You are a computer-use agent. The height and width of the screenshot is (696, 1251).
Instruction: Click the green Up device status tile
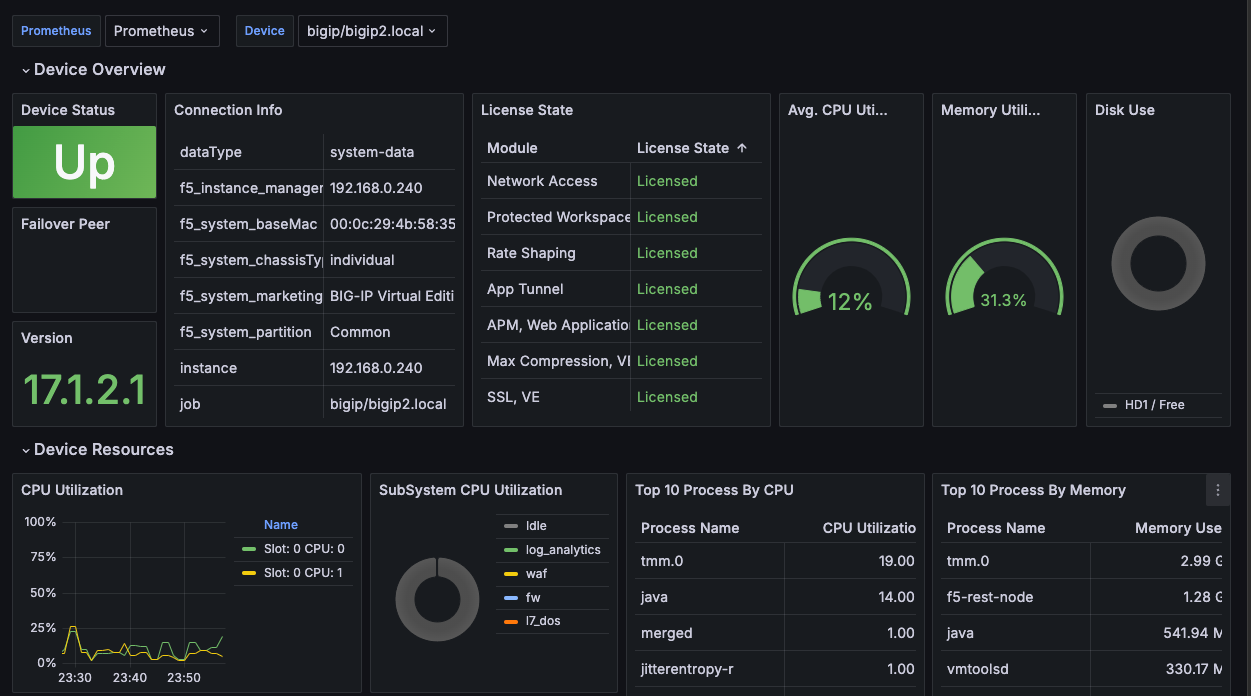coord(84,162)
